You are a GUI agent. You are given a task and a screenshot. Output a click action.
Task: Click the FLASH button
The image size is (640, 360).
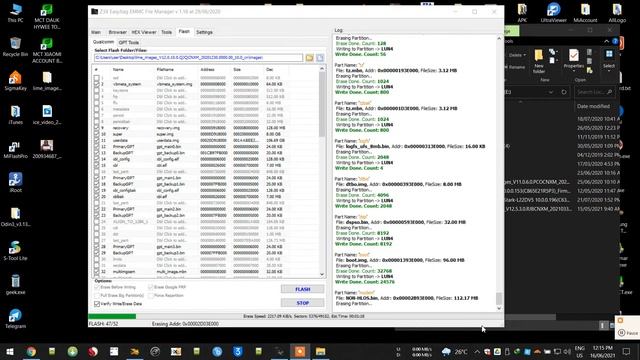302,289
